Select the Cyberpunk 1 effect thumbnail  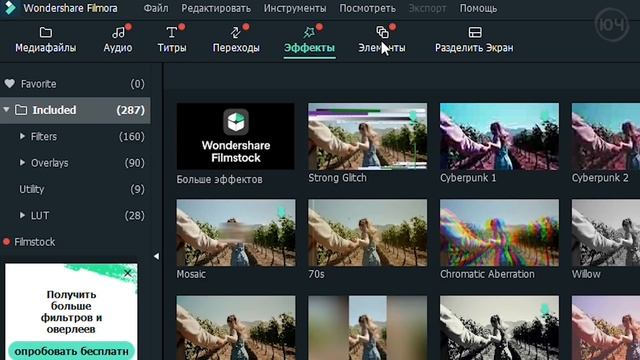[499, 136]
